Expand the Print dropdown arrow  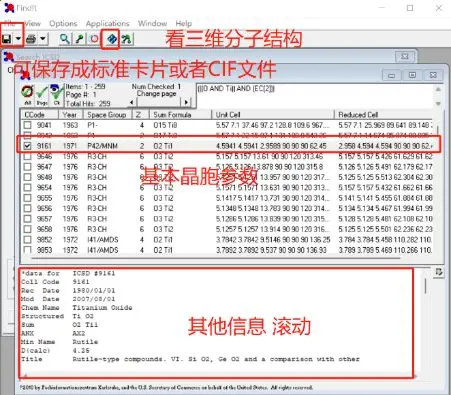coord(43,39)
